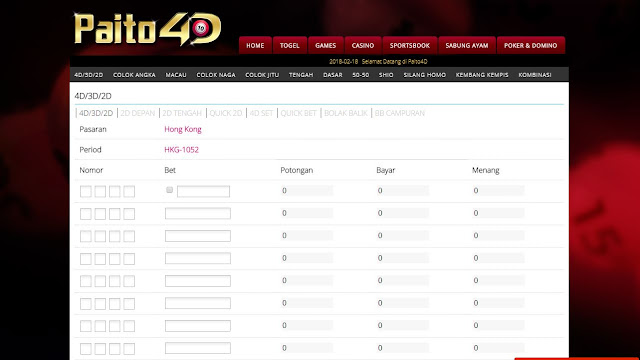Image resolution: width=640 pixels, height=360 pixels.
Task: Click the Bayar column header
Action: (x=386, y=170)
